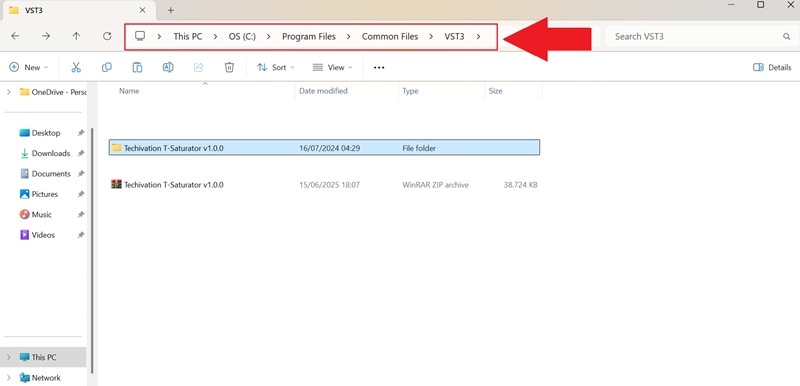The width and height of the screenshot is (800, 386).
Task: Go back with the left arrow
Action: click(15, 36)
